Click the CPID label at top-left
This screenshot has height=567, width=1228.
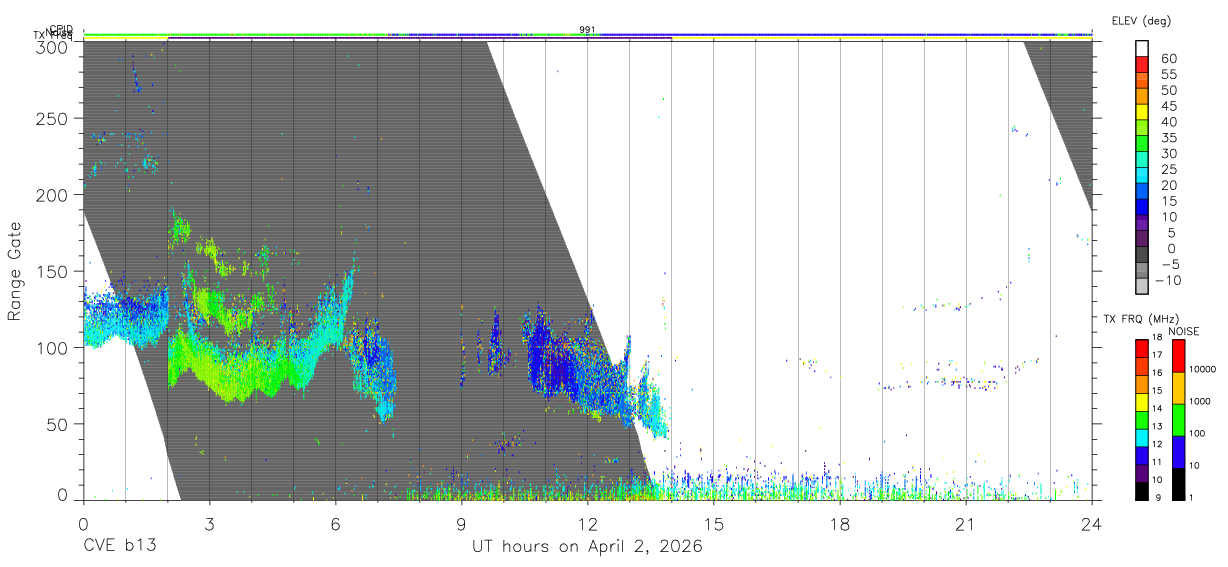coord(61,29)
